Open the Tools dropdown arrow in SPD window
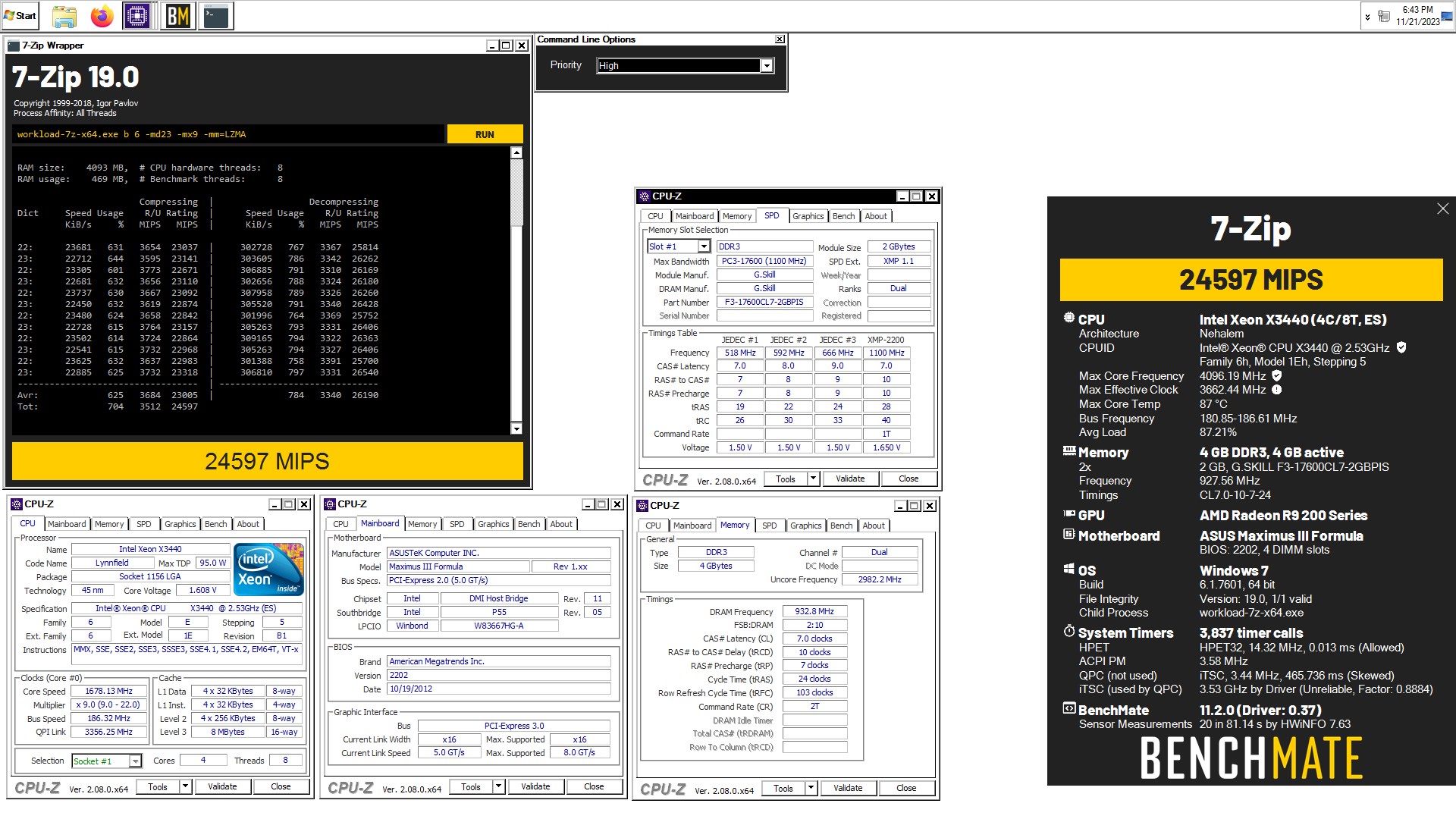Image resolution: width=1456 pixels, height=819 pixels. click(x=813, y=479)
